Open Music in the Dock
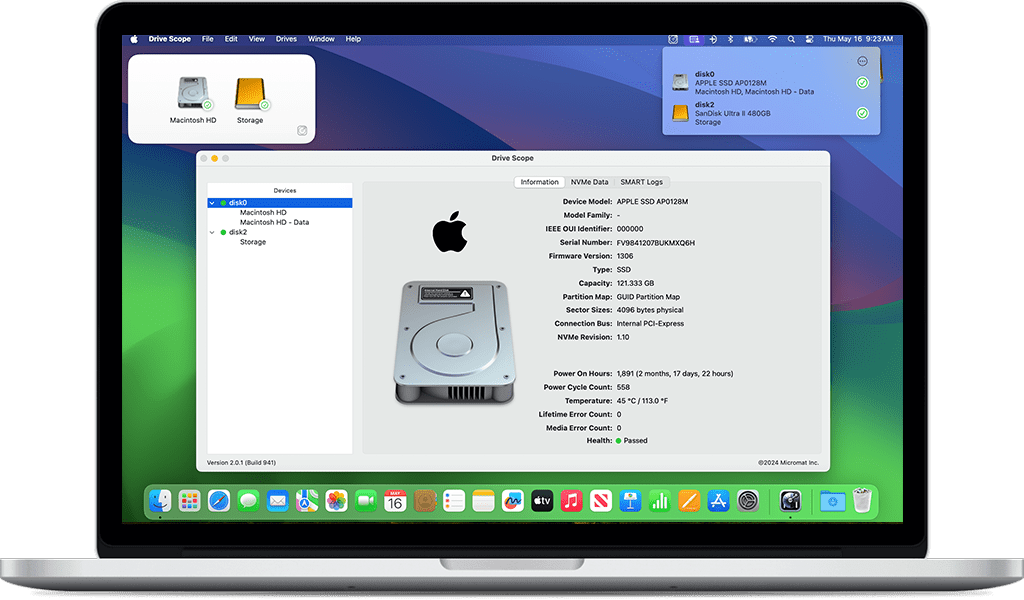The width and height of the screenshot is (1024, 600). click(571, 501)
